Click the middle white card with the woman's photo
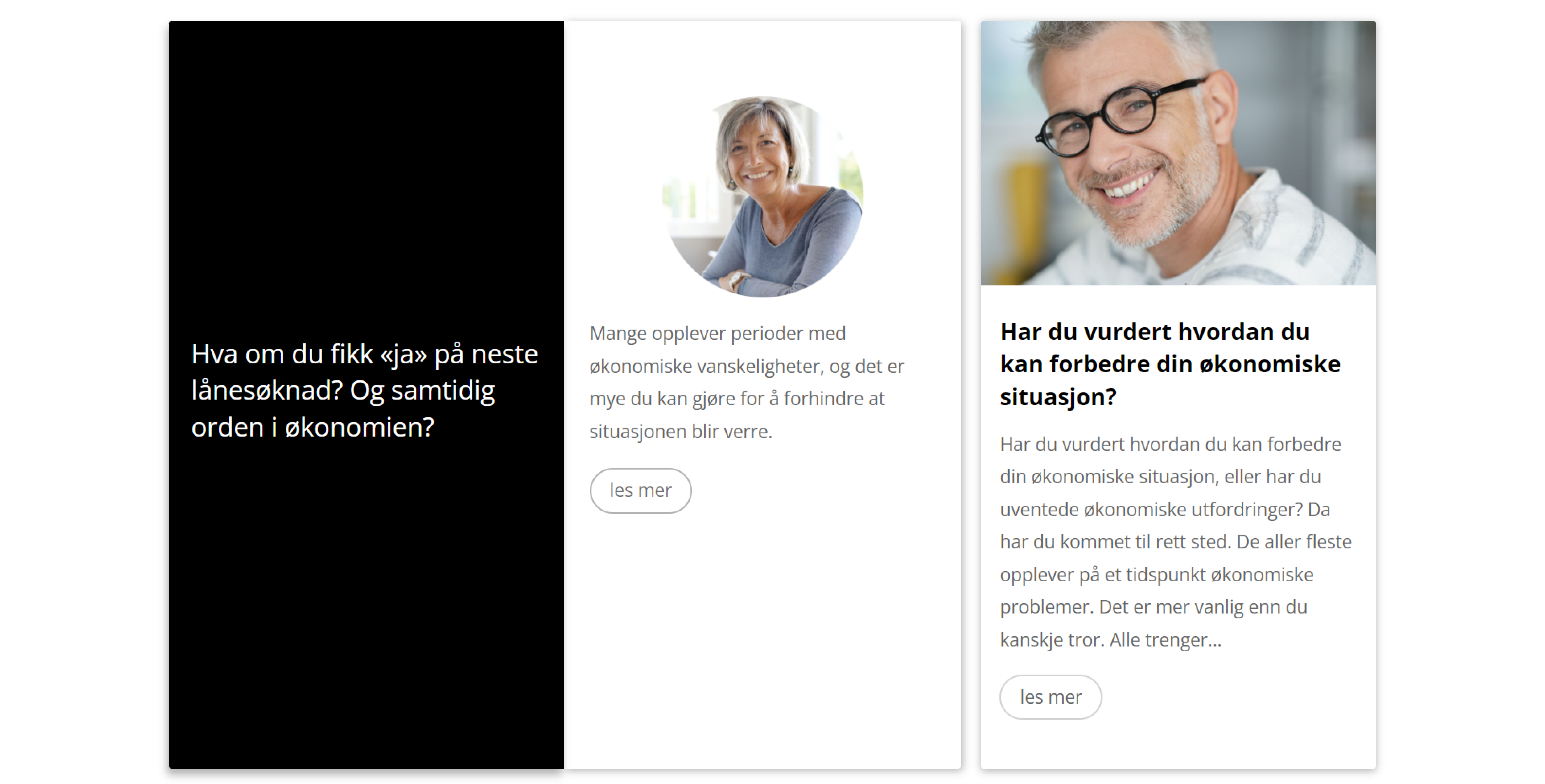Screen dimensions: 1545x784 (x=762, y=394)
